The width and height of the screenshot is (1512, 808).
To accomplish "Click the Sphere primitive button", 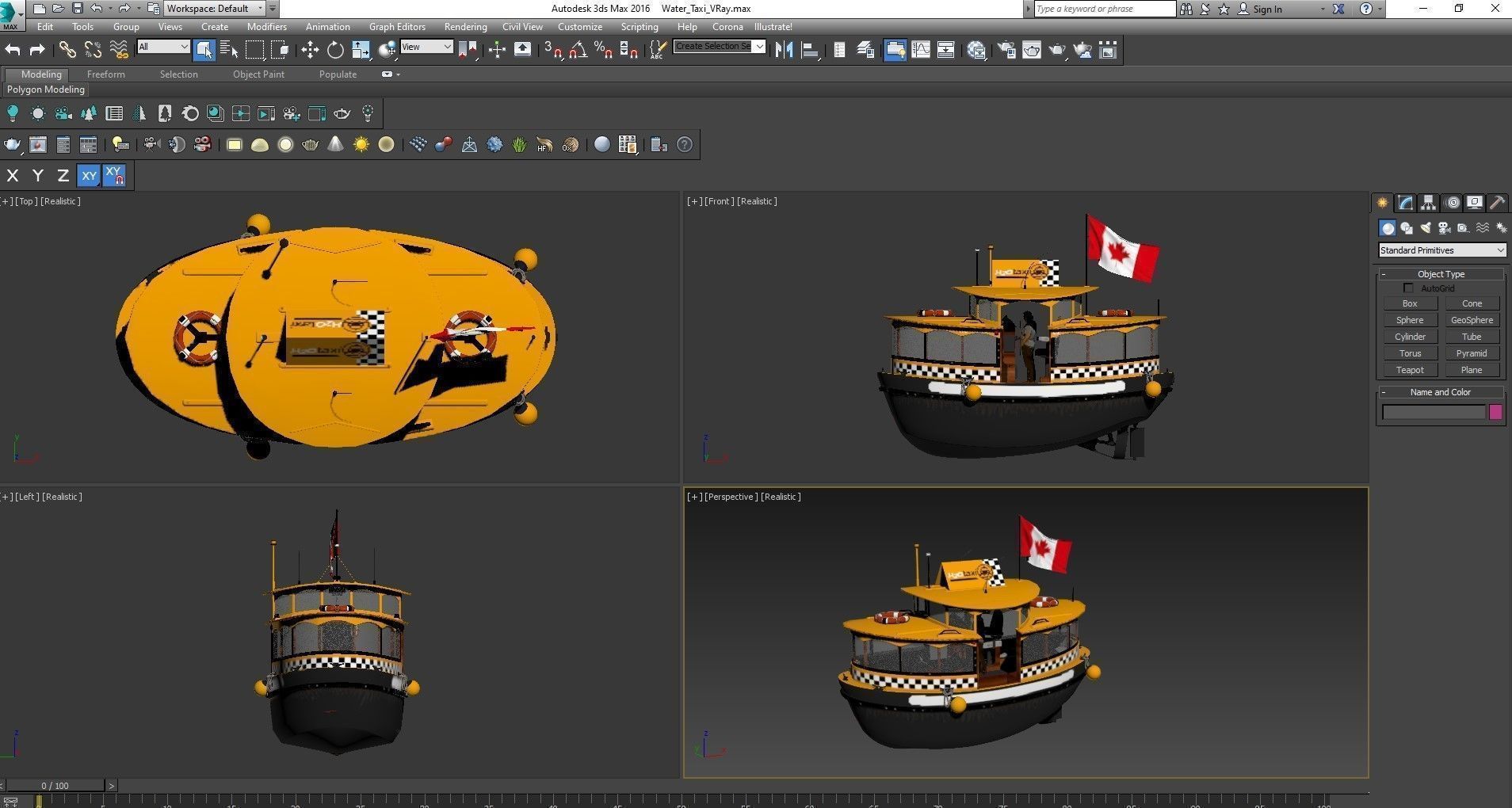I will (1410, 320).
